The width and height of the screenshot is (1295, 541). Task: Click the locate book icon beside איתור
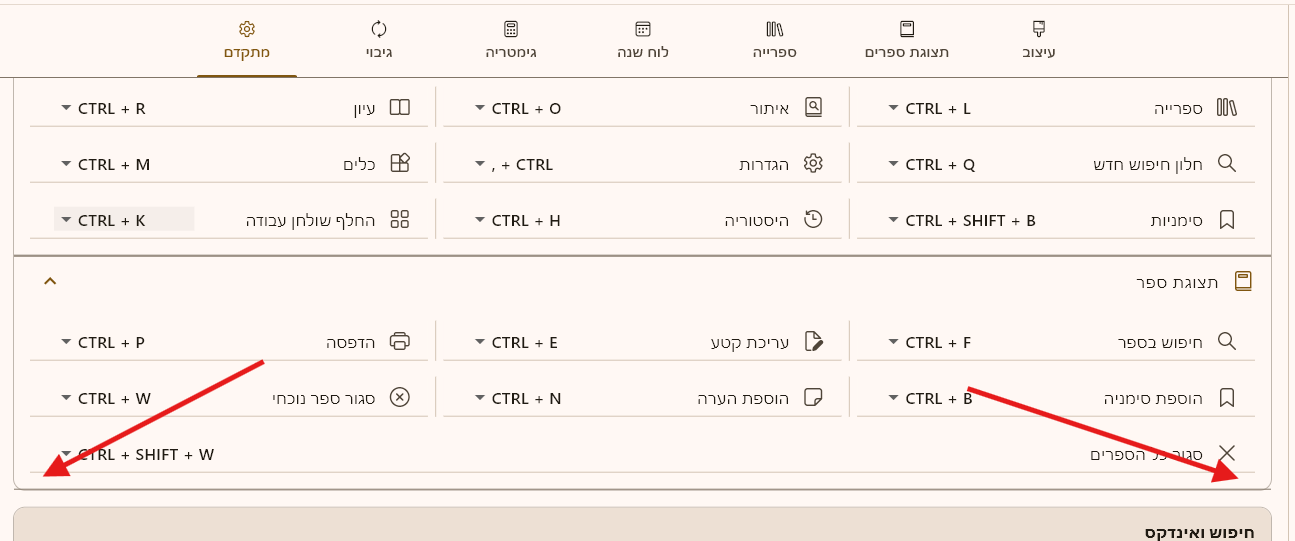(x=813, y=108)
